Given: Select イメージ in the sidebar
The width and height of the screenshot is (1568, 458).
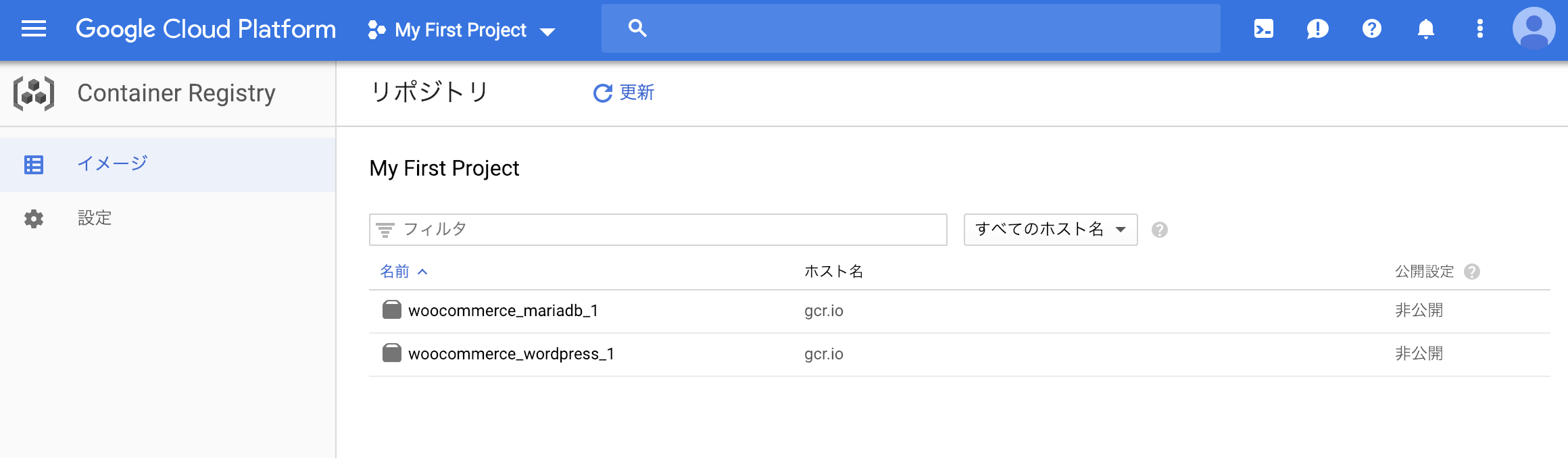Looking at the screenshot, I should pyautogui.click(x=112, y=164).
